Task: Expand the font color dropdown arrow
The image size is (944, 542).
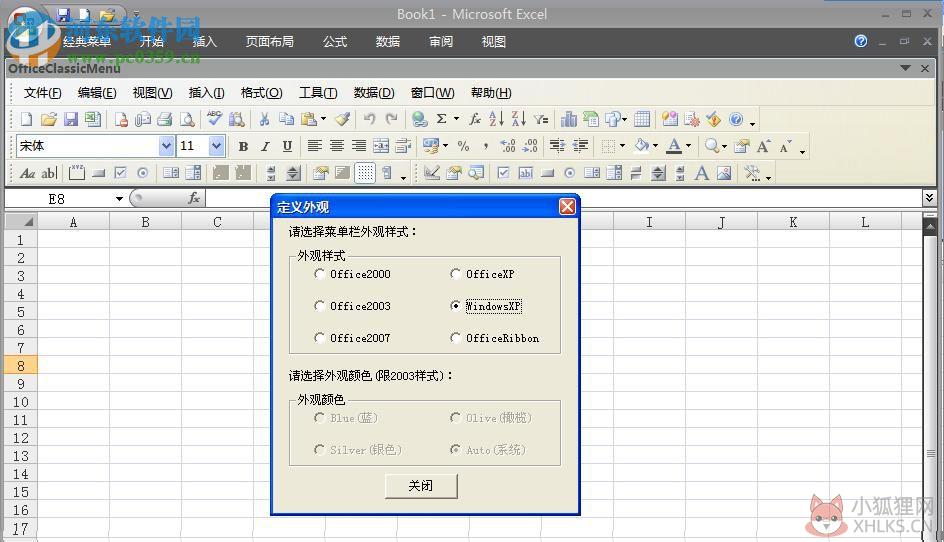Action: (688, 146)
